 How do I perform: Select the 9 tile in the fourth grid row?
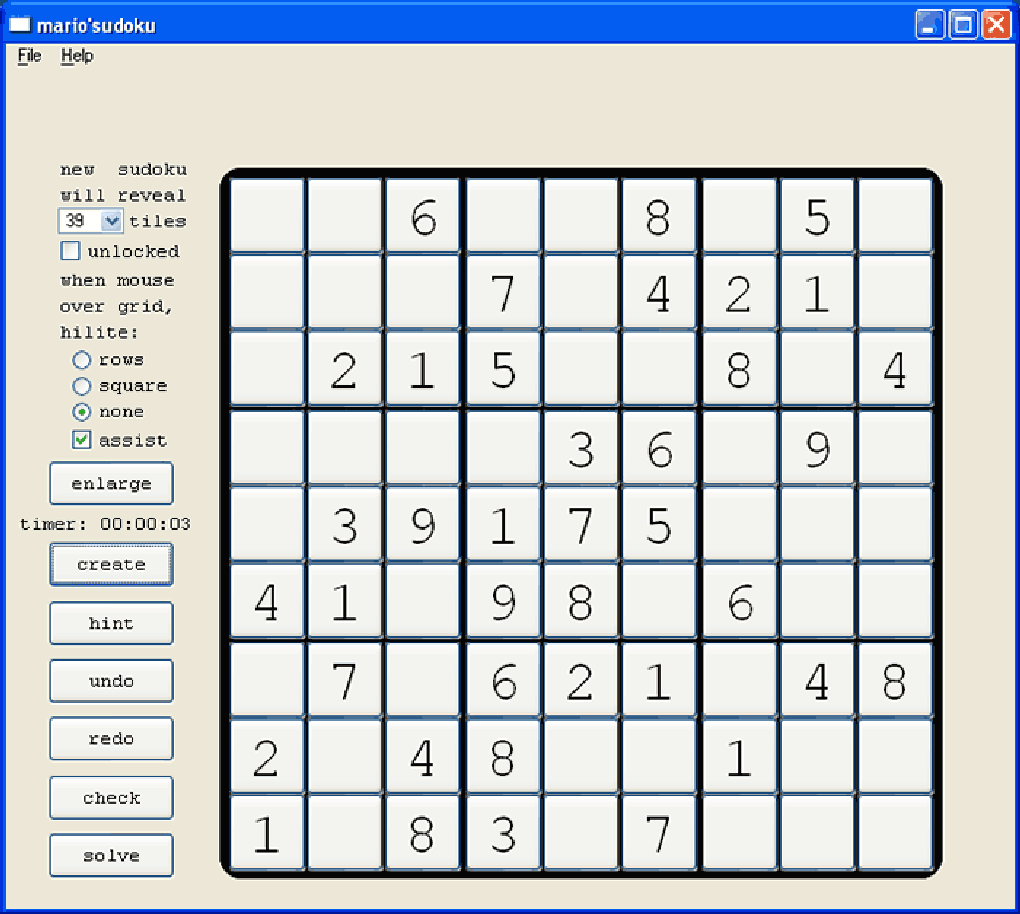coord(817,448)
